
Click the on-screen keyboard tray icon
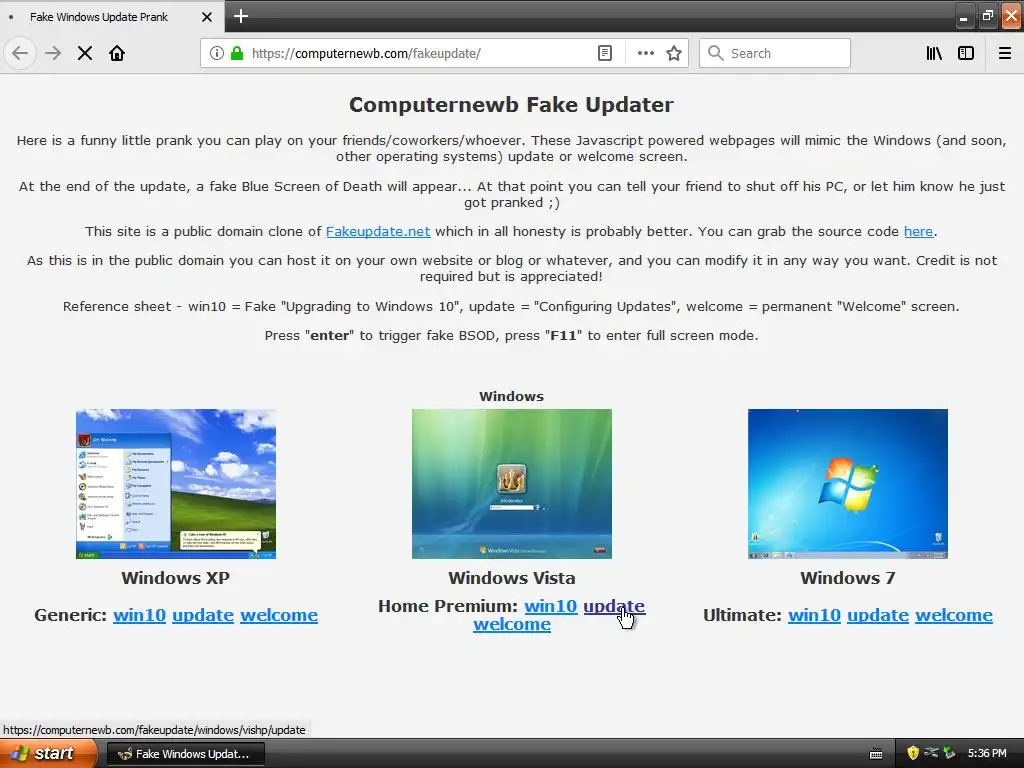point(876,754)
